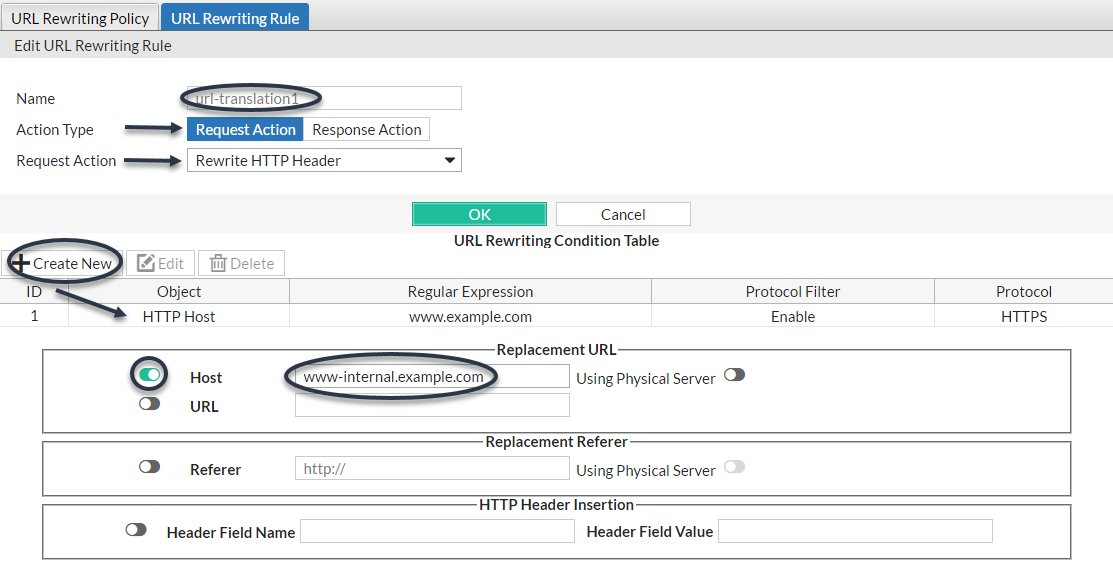Viewport: 1113px width, 561px height.
Task: Select the URL Rewriting Rule tab
Action: coord(235,18)
